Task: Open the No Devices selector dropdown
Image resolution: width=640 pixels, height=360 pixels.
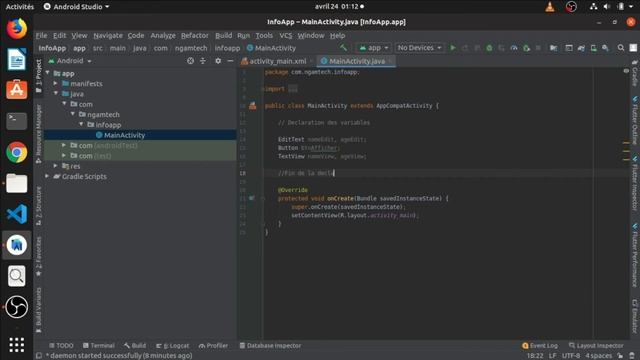Action: click(419, 48)
